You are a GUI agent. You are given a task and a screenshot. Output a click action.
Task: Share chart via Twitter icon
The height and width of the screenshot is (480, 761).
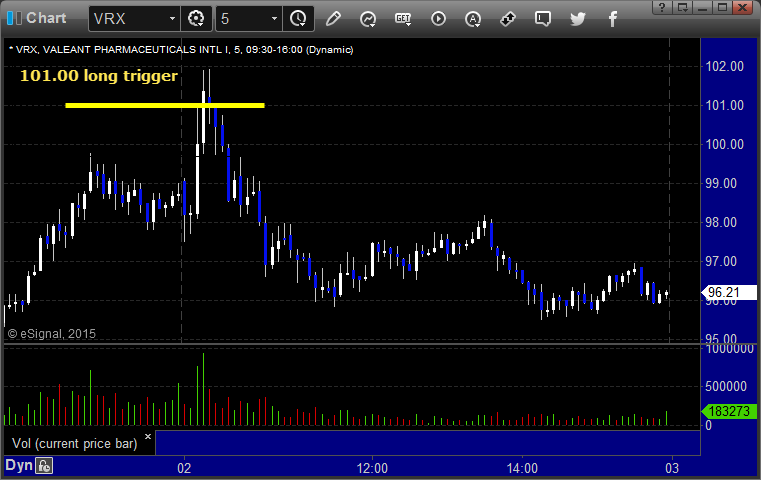point(578,19)
